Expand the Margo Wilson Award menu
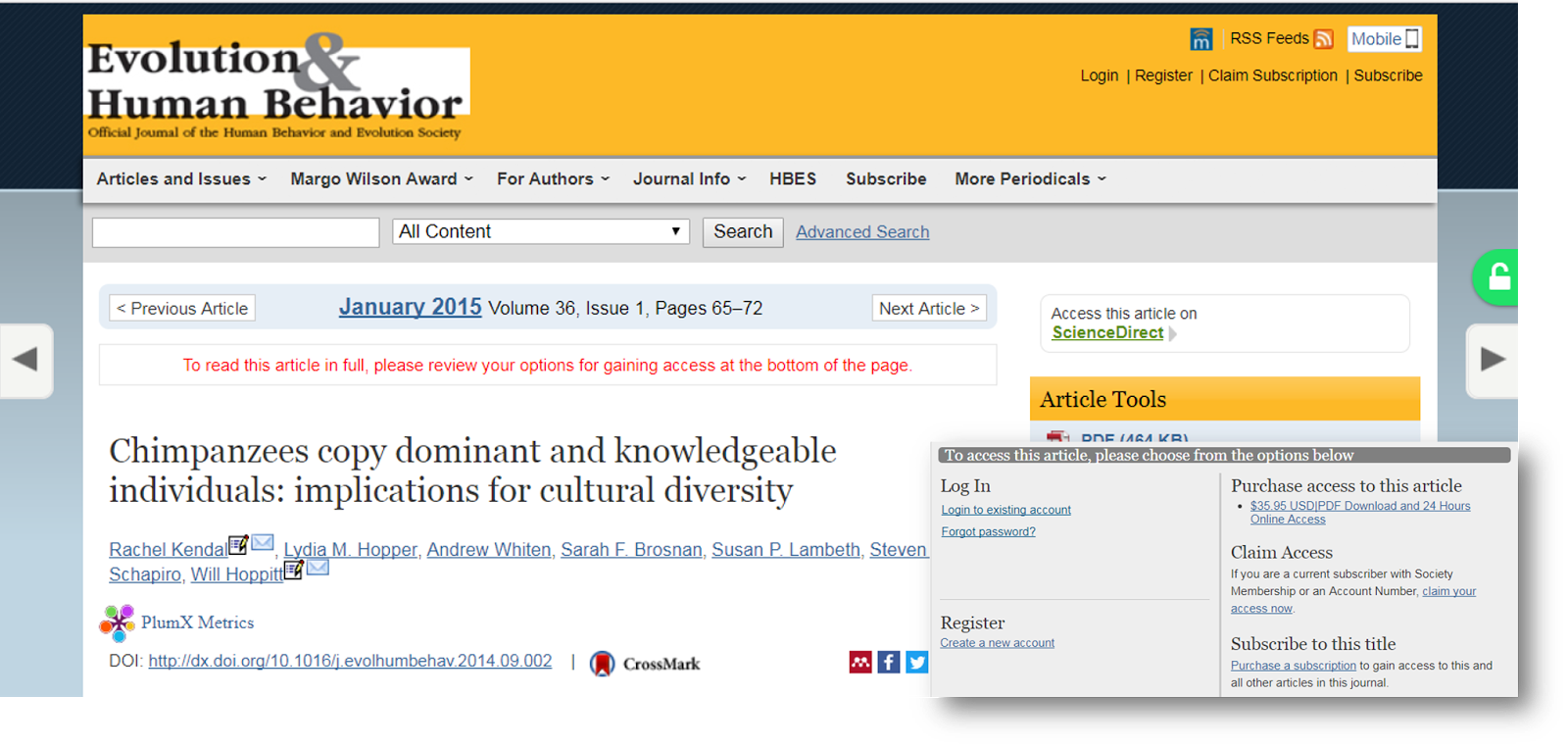Screen dimensions: 1568x747 tap(382, 178)
